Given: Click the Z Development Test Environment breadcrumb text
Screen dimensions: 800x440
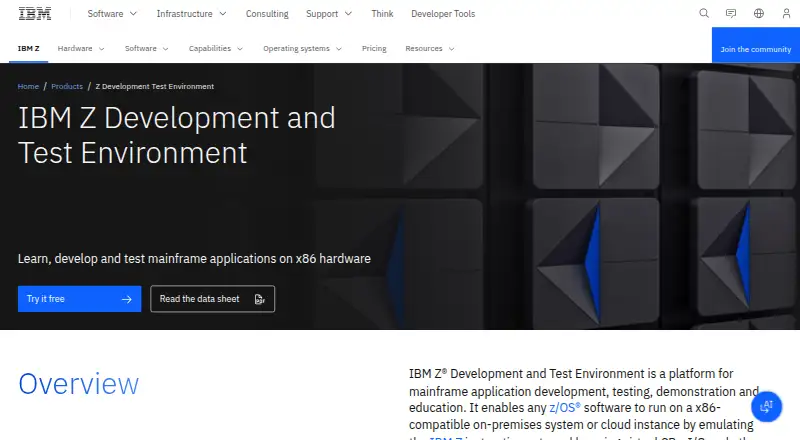Looking at the screenshot, I should [x=155, y=86].
